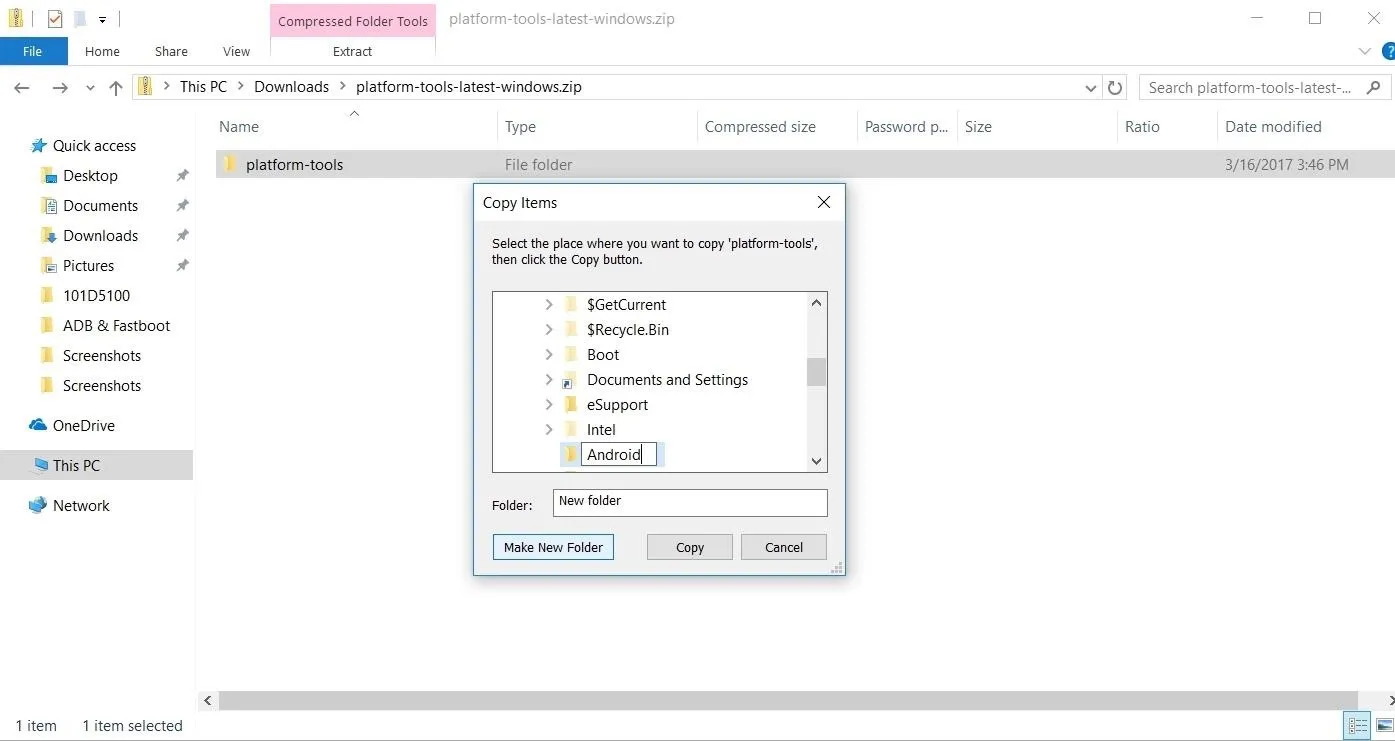Switch to details view layout

(x=1358, y=726)
